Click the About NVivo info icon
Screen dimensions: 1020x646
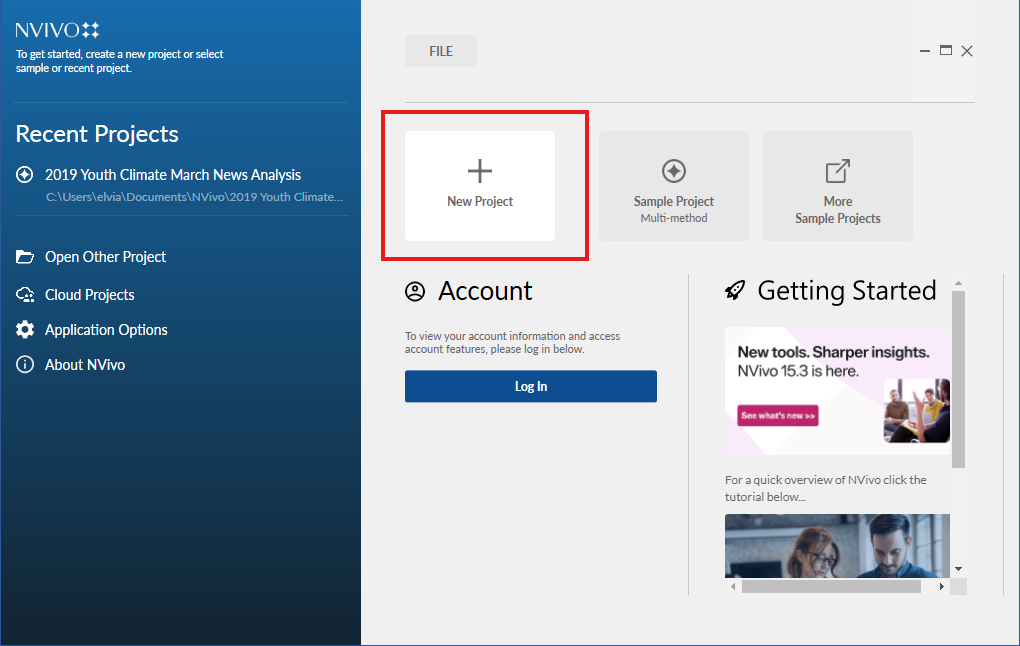pos(25,365)
